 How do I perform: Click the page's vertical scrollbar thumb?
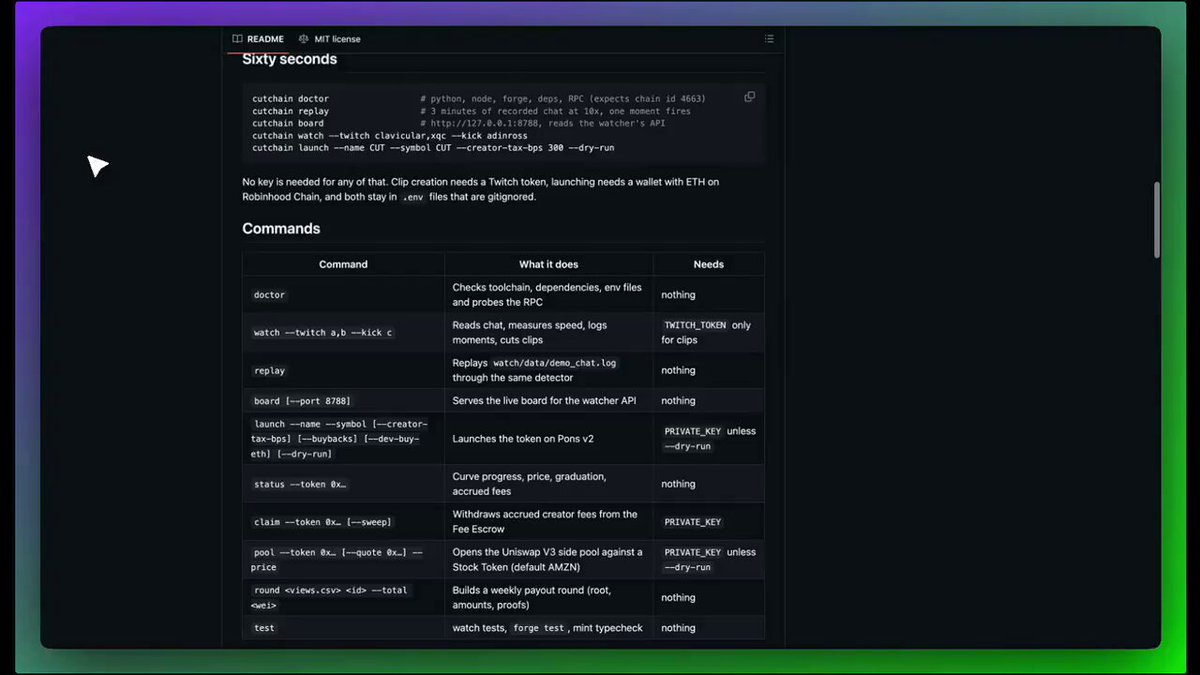point(1158,219)
